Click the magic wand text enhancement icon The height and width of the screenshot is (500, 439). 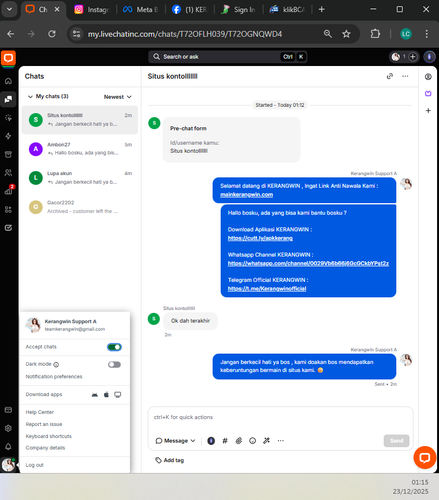coord(266,441)
